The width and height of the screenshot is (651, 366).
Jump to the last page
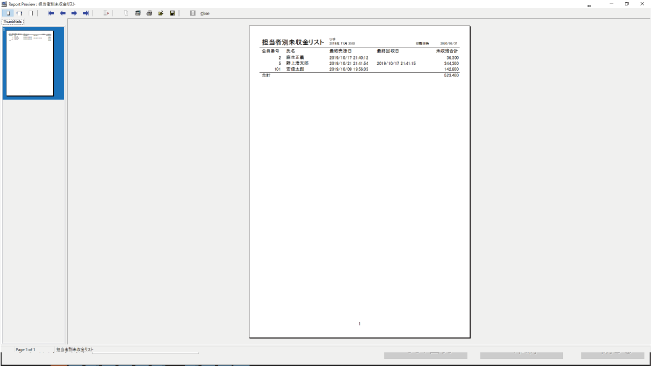click(86, 13)
